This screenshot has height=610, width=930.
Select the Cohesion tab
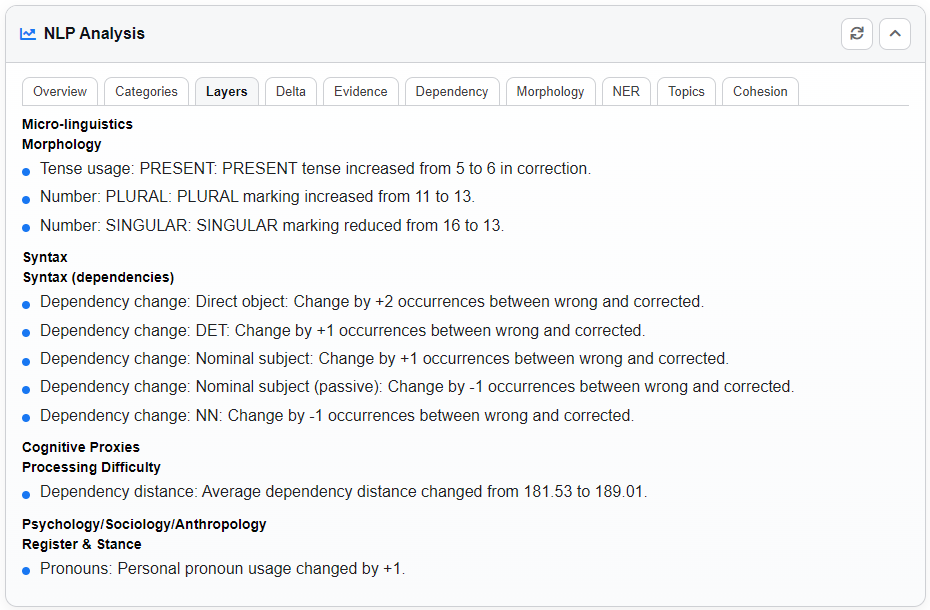[760, 91]
